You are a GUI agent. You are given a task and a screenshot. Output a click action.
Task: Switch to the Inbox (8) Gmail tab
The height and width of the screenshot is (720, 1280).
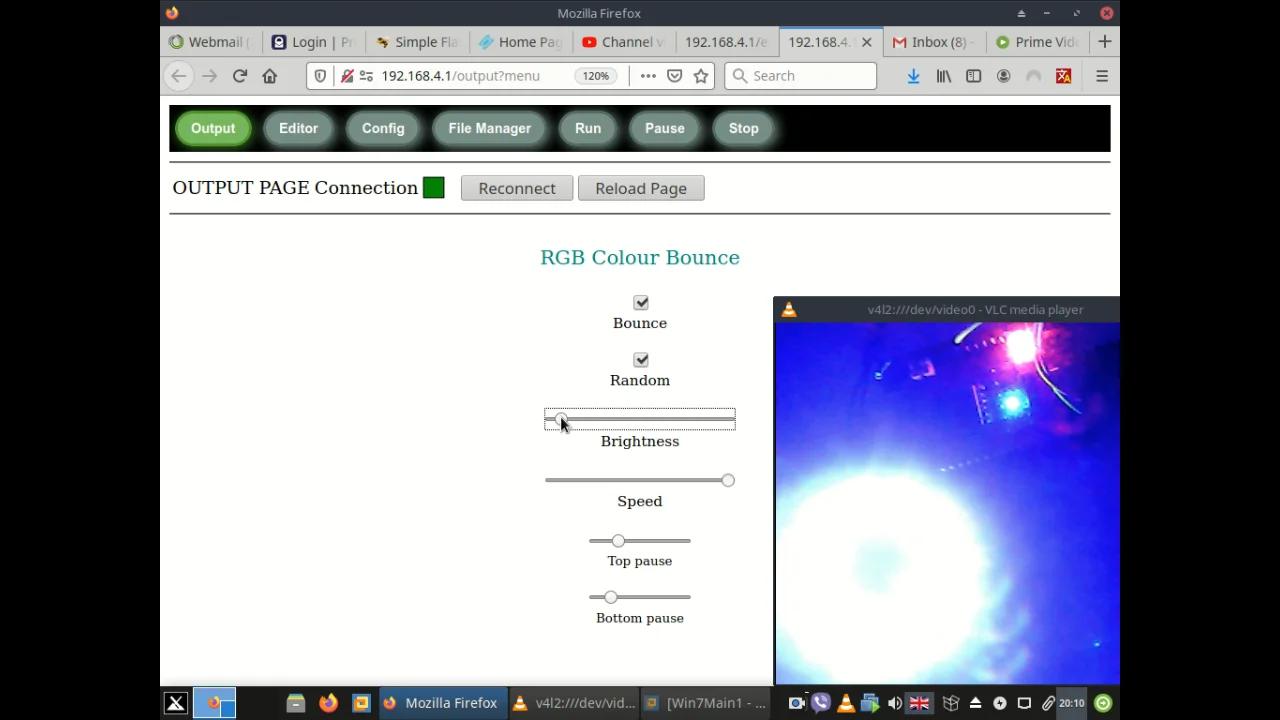point(933,42)
